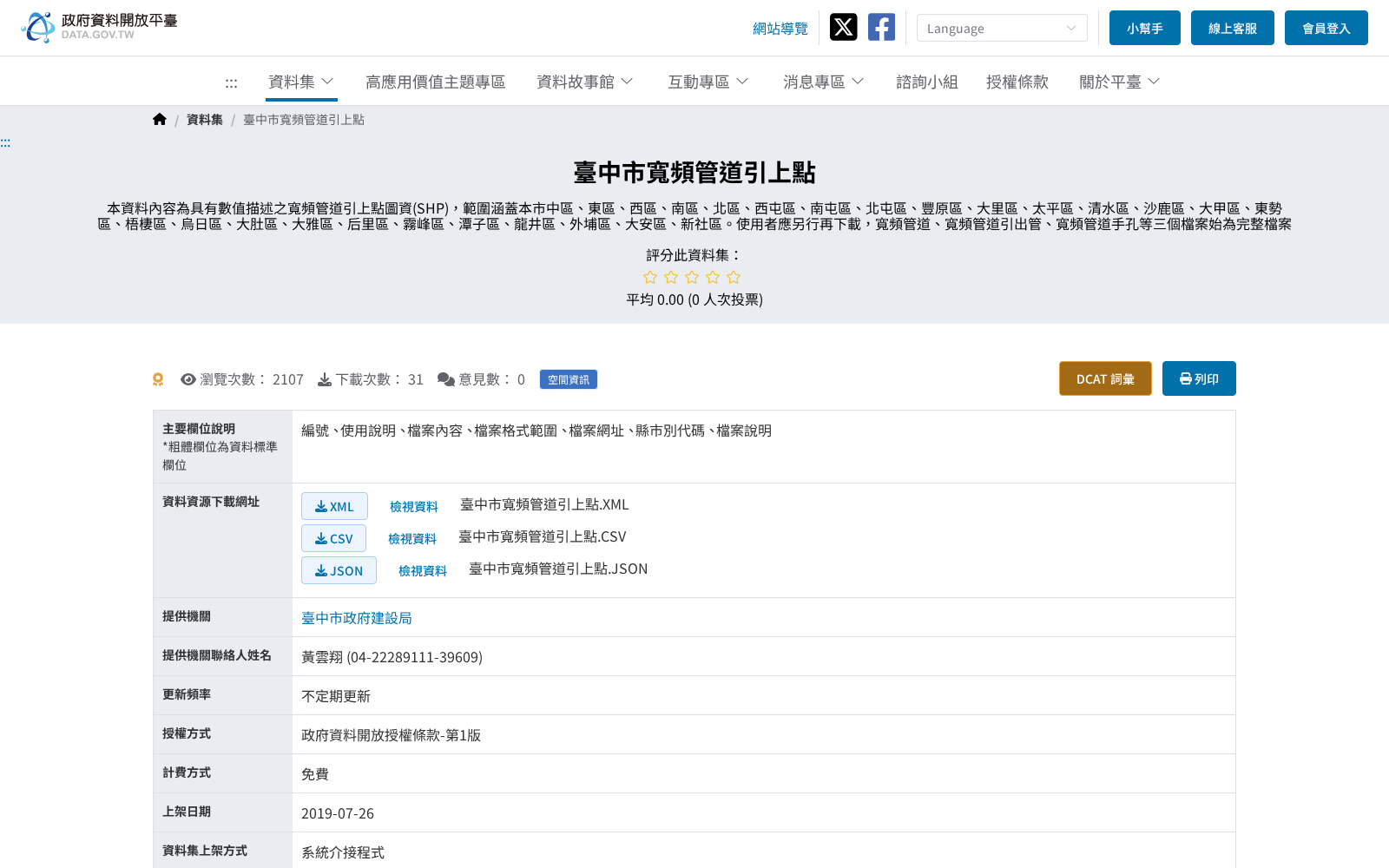Click the orange award badge icon
The height and width of the screenshot is (868, 1389).
[x=158, y=379]
